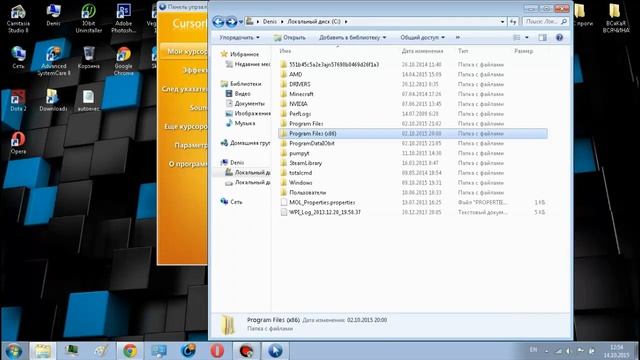Open the Добавить в библиотеку dropdown
Viewport: 640px width, 360px height.
[x=352, y=38]
